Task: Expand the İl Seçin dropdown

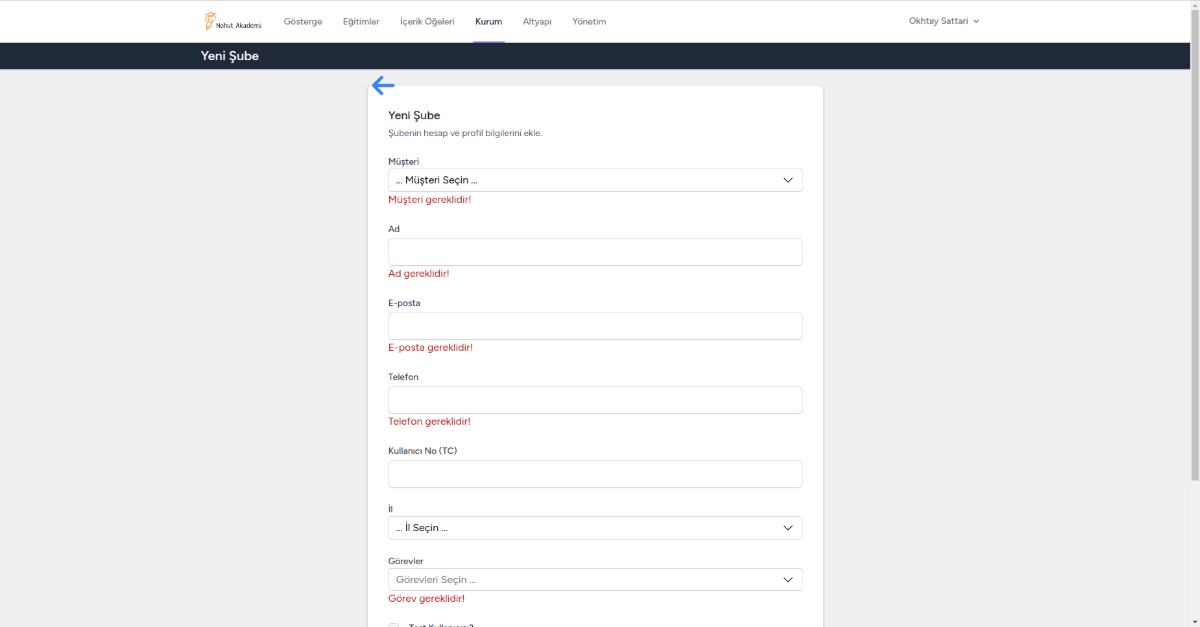Action: click(580, 528)
